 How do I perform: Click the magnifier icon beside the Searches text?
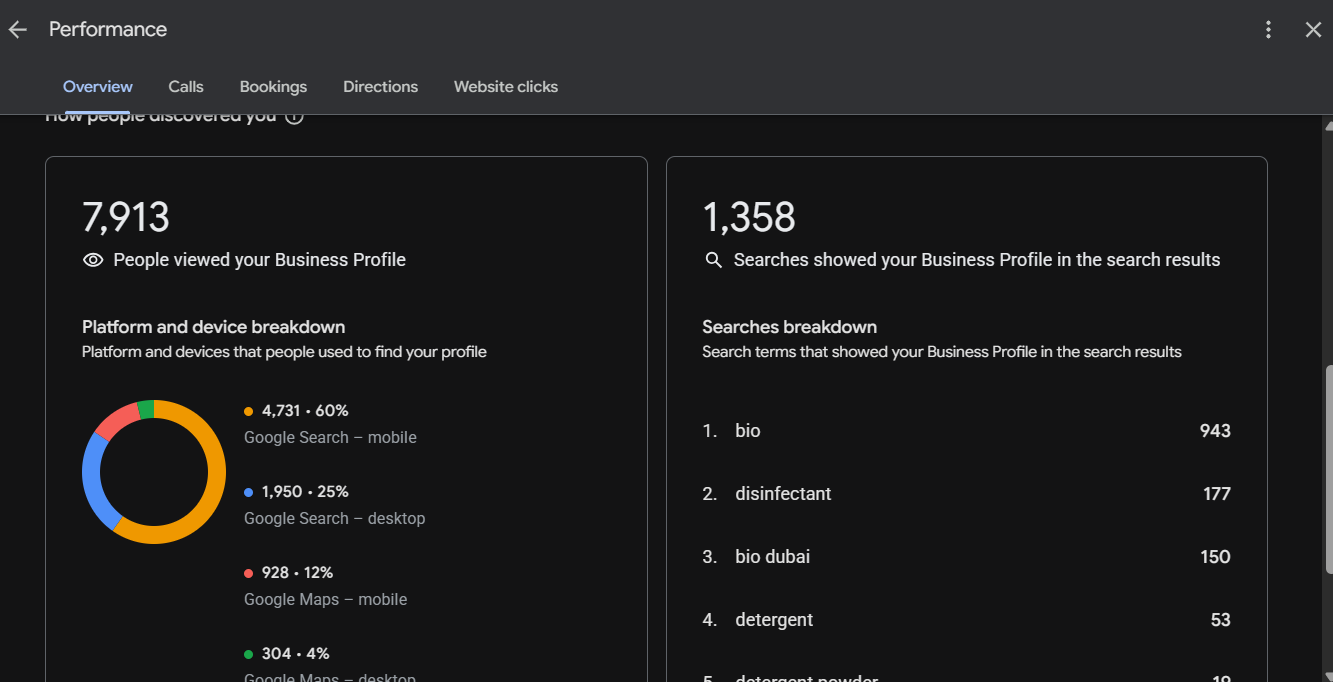tap(713, 260)
